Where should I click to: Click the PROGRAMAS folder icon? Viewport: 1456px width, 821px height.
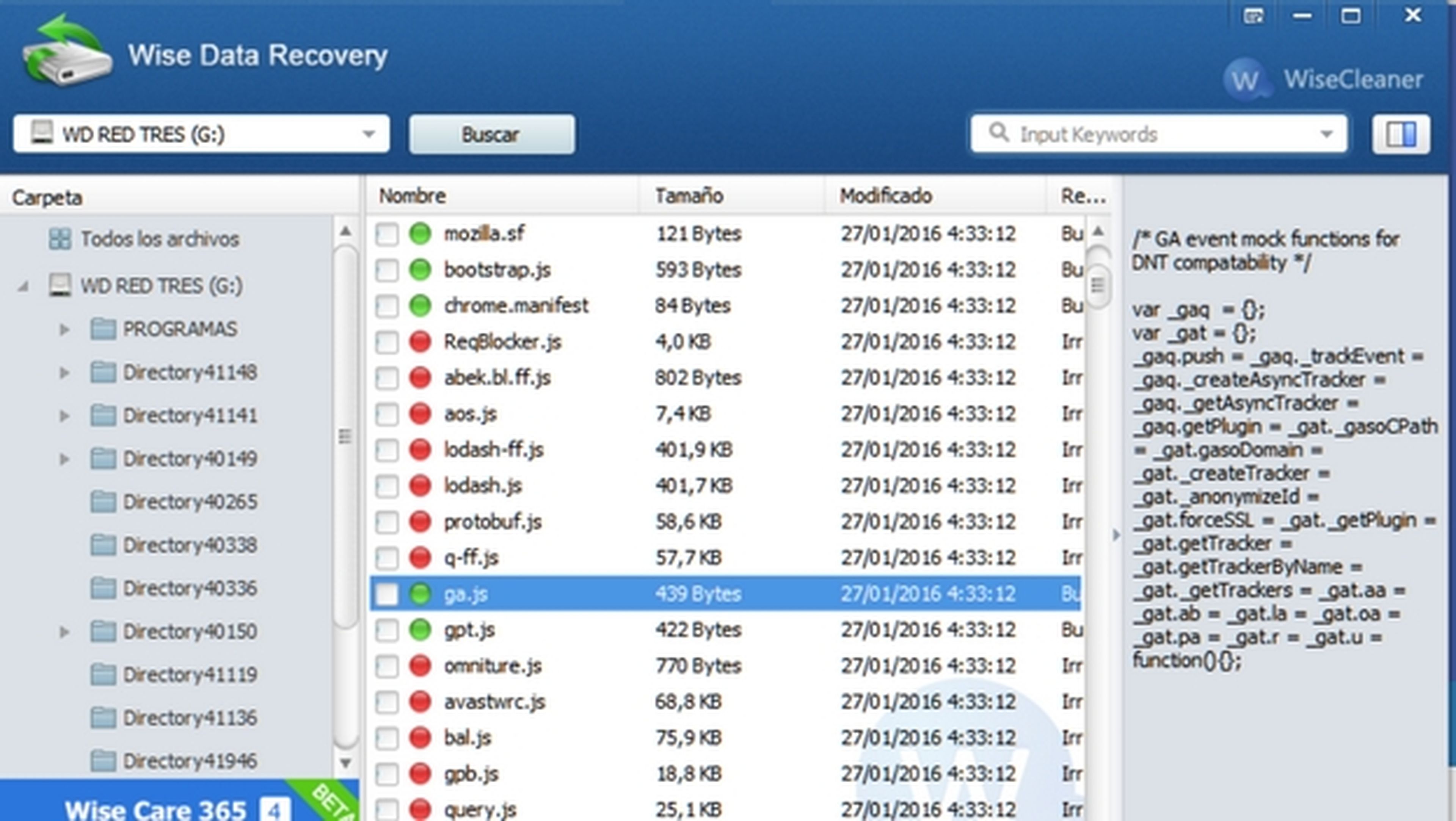[104, 329]
